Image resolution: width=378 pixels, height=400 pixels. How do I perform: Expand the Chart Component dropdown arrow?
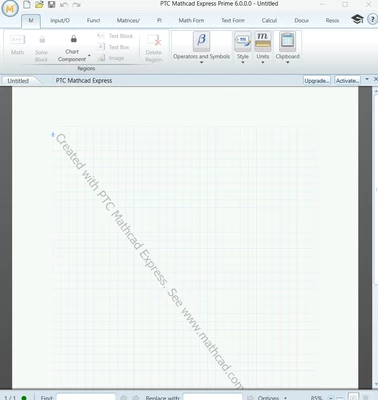pos(89,55)
